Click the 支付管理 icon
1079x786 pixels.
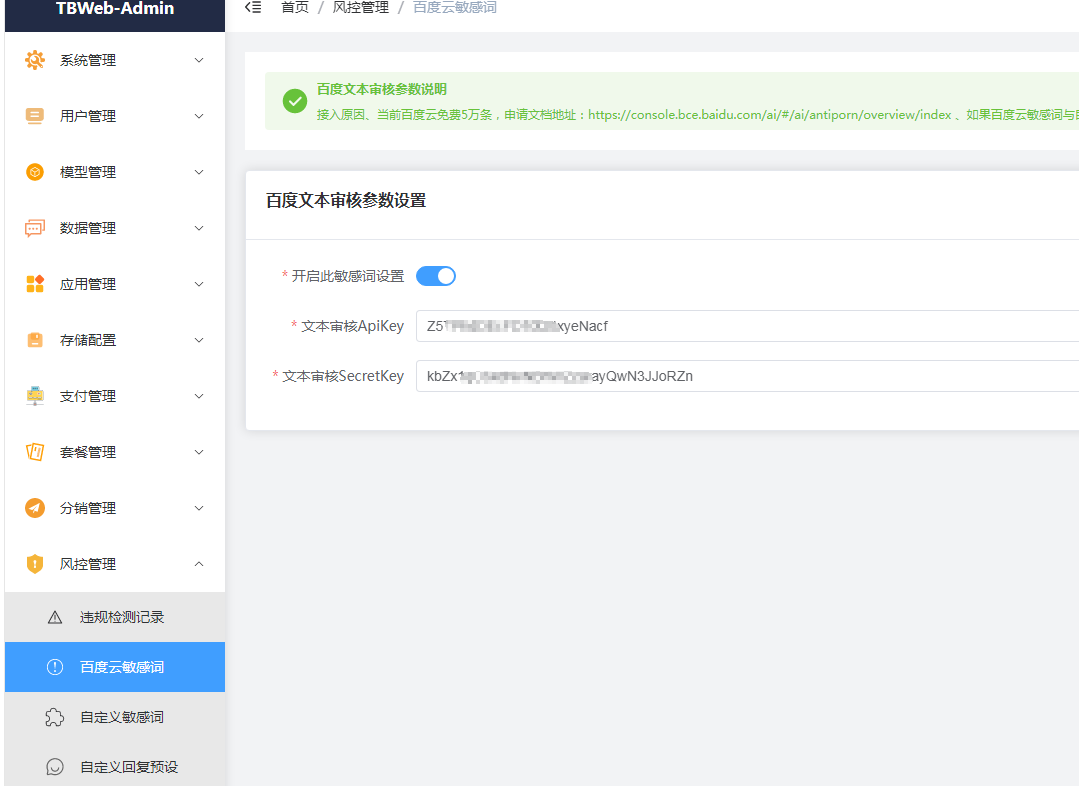35,396
